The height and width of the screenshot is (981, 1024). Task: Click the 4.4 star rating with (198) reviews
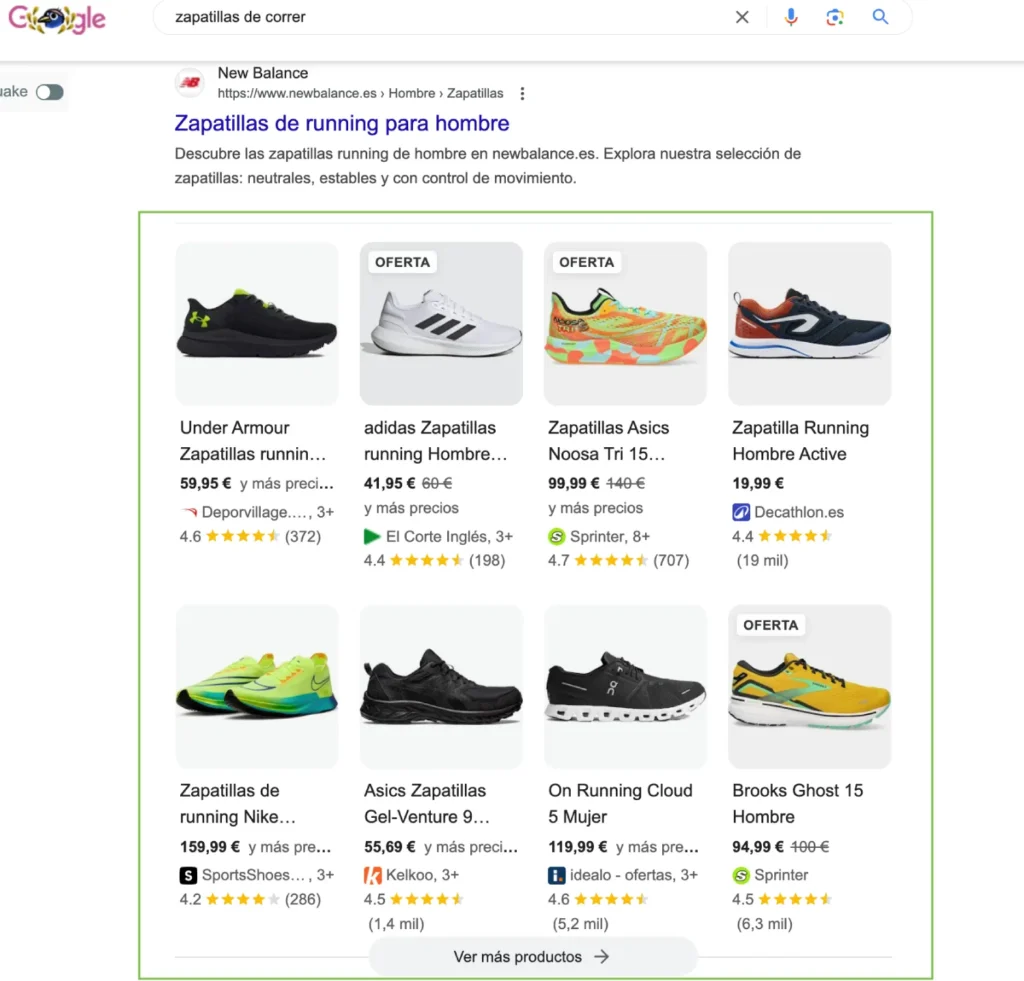point(435,560)
